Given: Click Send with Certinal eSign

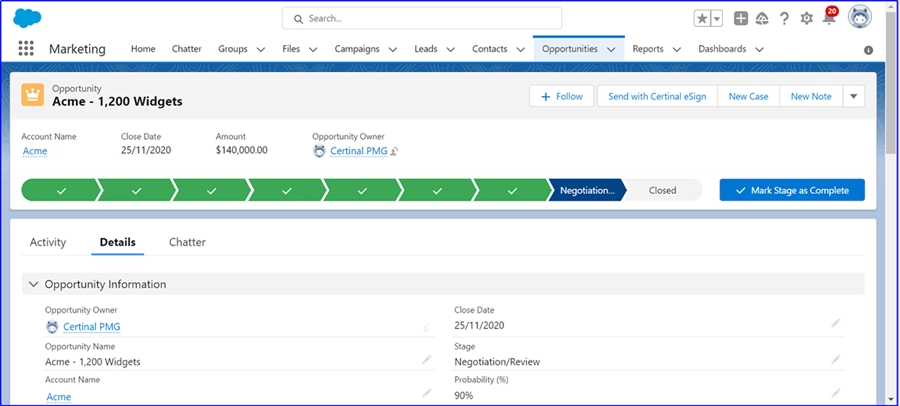Looking at the screenshot, I should [x=657, y=96].
